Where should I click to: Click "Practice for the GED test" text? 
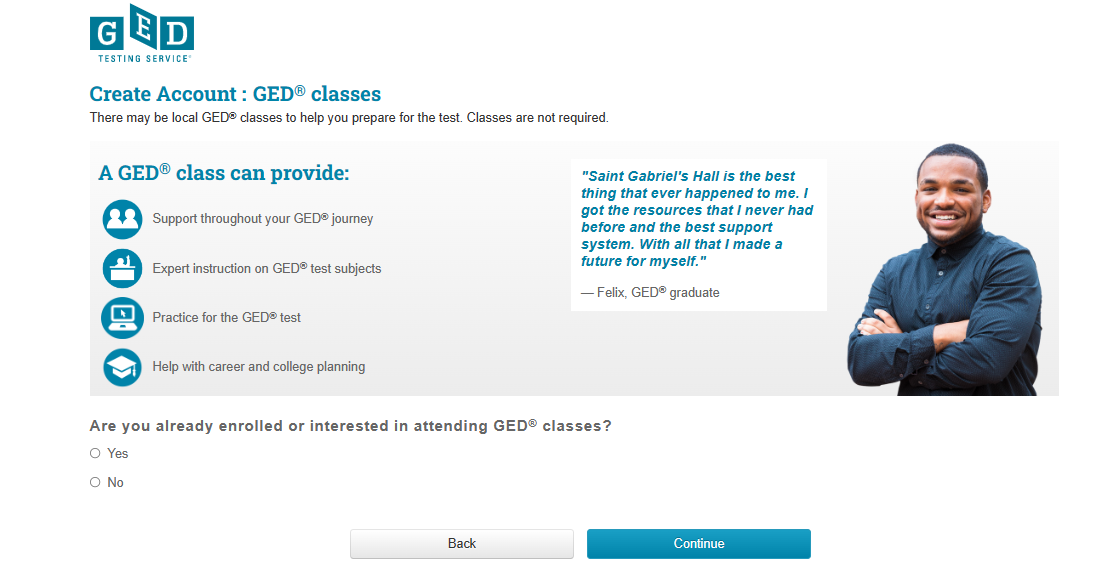[x=227, y=317]
